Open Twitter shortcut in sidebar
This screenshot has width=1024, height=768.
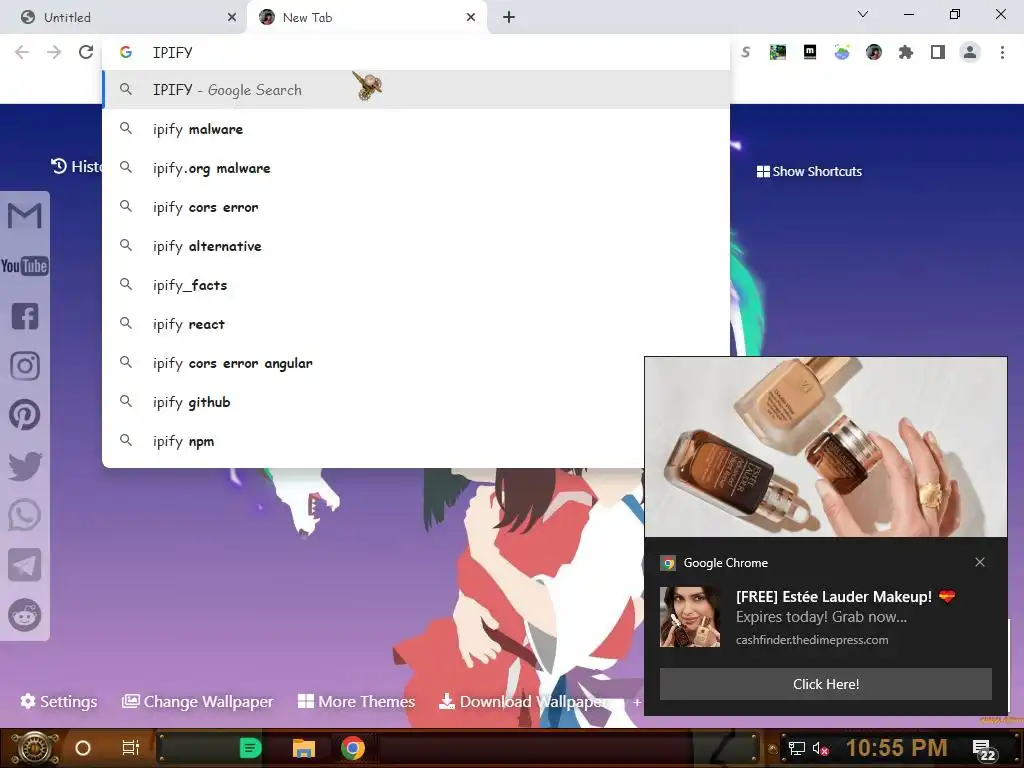[25, 466]
